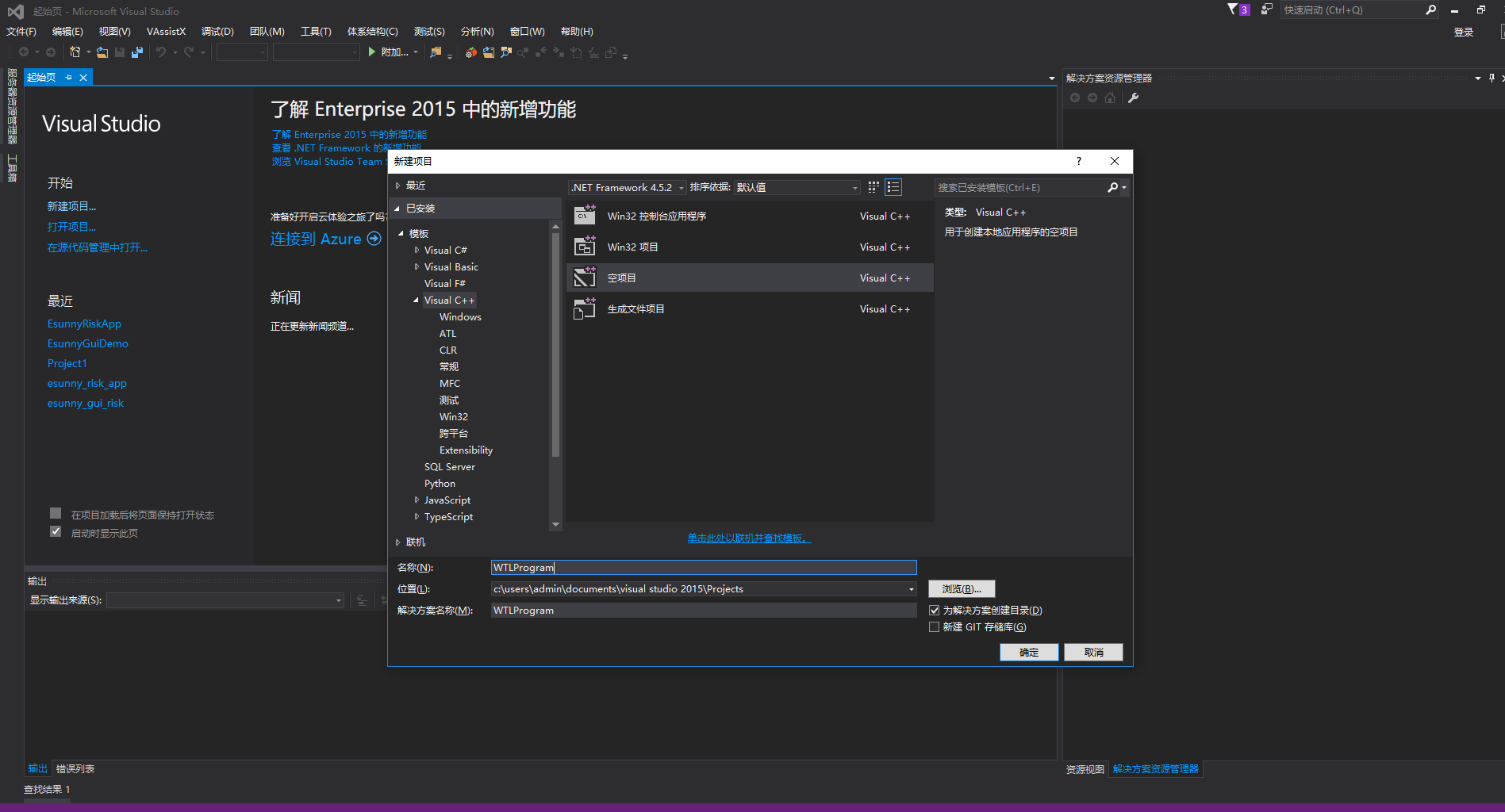Click the New Project dialog help question mark
This screenshot has width=1505, height=812.
pos(1079,161)
